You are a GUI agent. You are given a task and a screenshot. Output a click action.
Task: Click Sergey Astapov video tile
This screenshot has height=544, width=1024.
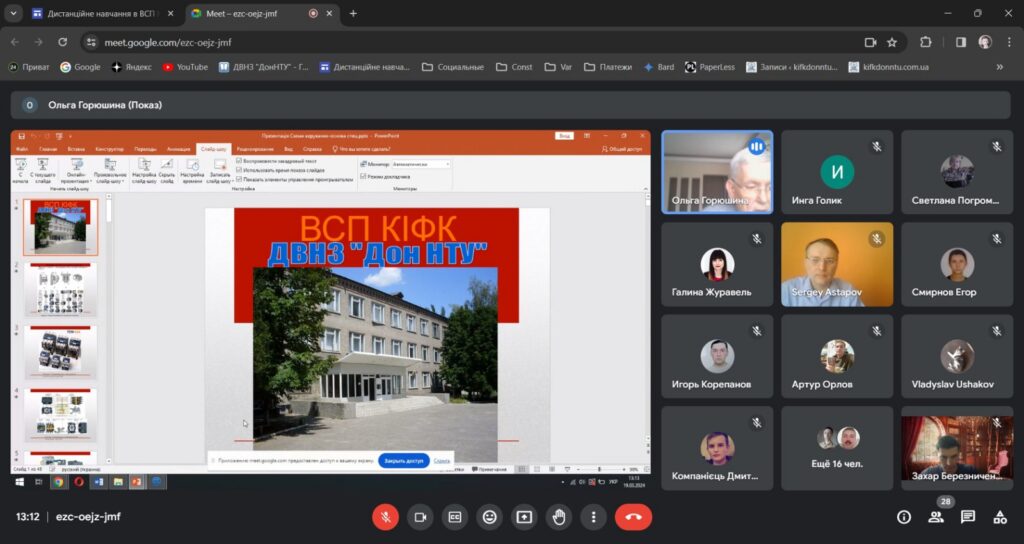837,264
